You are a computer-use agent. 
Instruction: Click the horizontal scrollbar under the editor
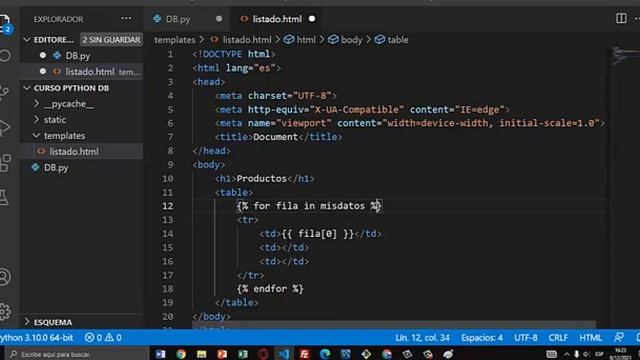pyautogui.click(x=394, y=325)
